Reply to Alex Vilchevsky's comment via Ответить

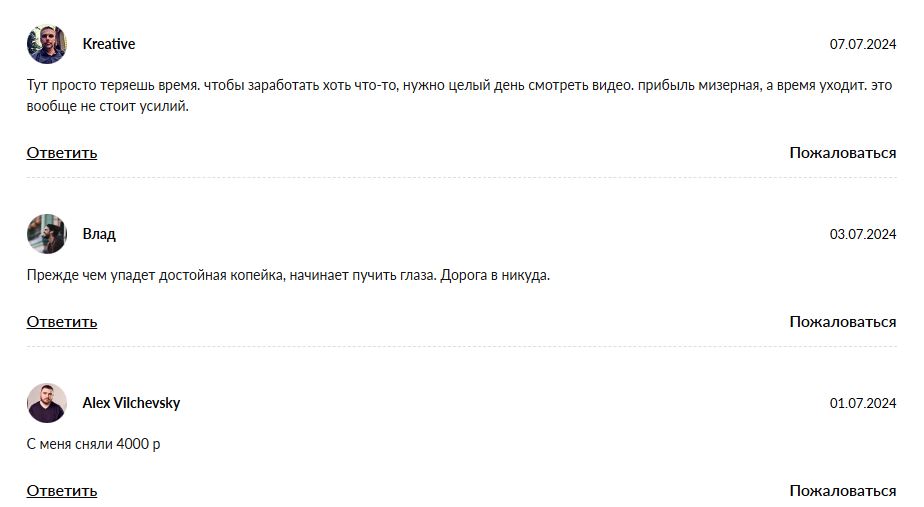62,491
